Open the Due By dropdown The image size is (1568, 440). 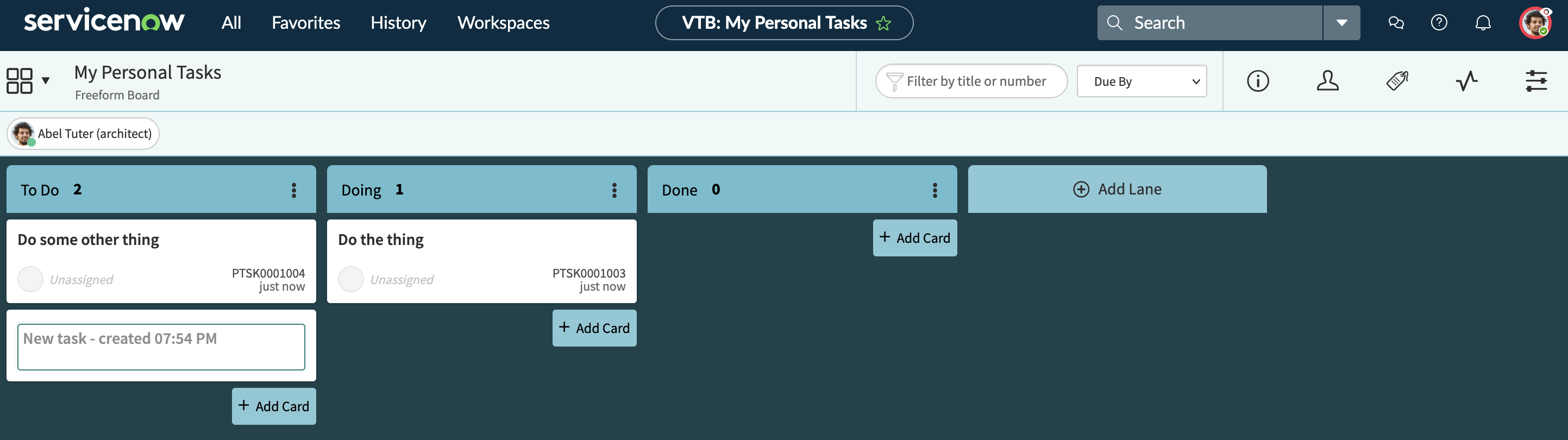1141,81
